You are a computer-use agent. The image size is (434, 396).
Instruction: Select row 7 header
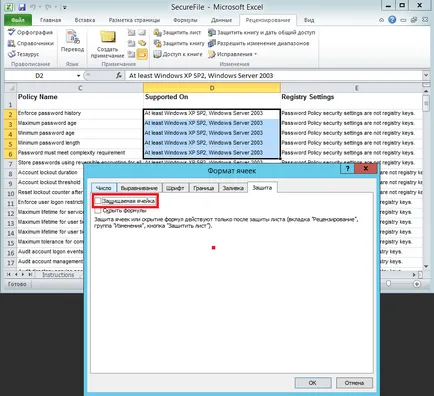pyautogui.click(x=10, y=164)
